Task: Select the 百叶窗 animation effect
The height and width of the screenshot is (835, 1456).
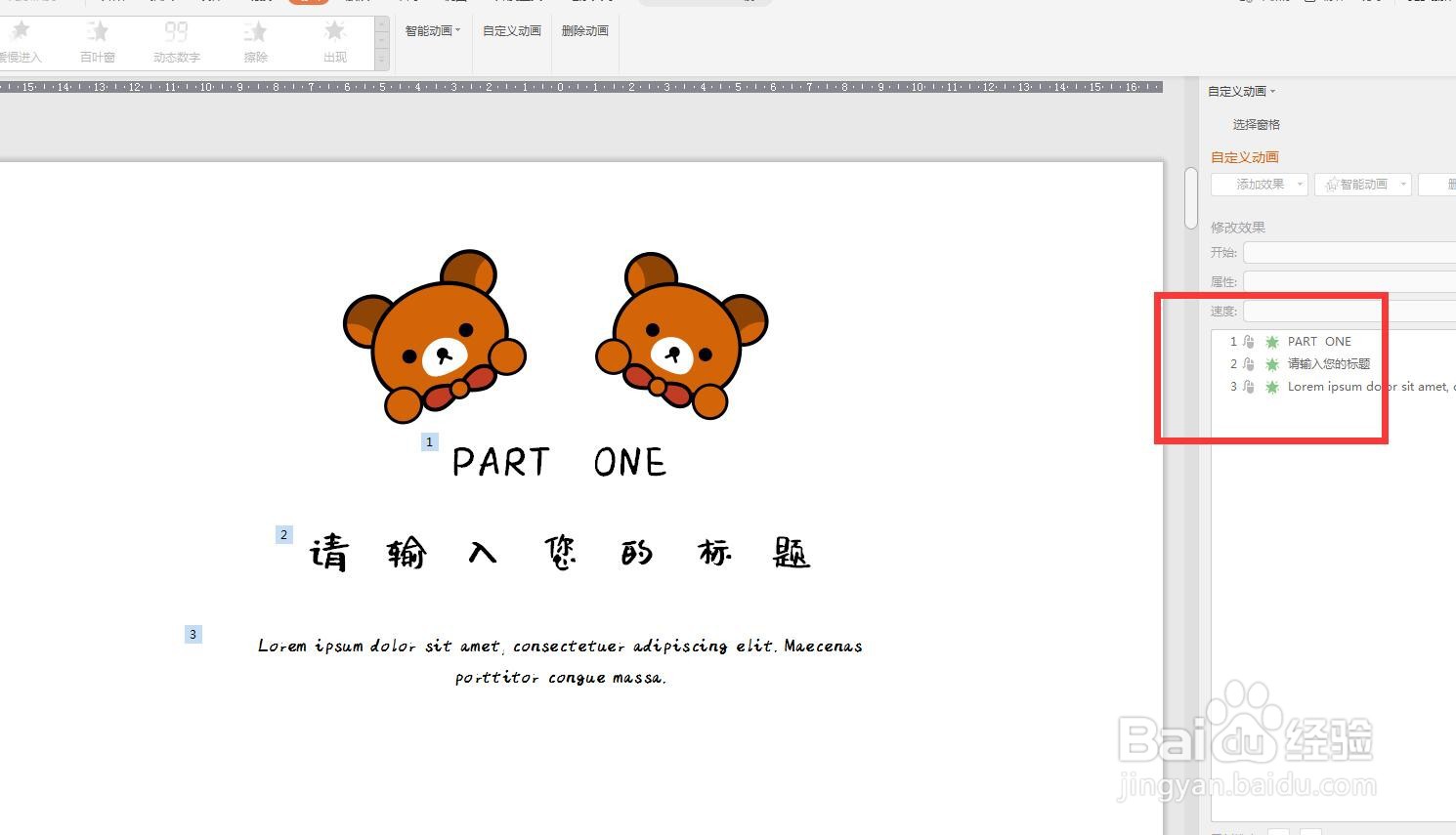Action: pyautogui.click(x=98, y=42)
